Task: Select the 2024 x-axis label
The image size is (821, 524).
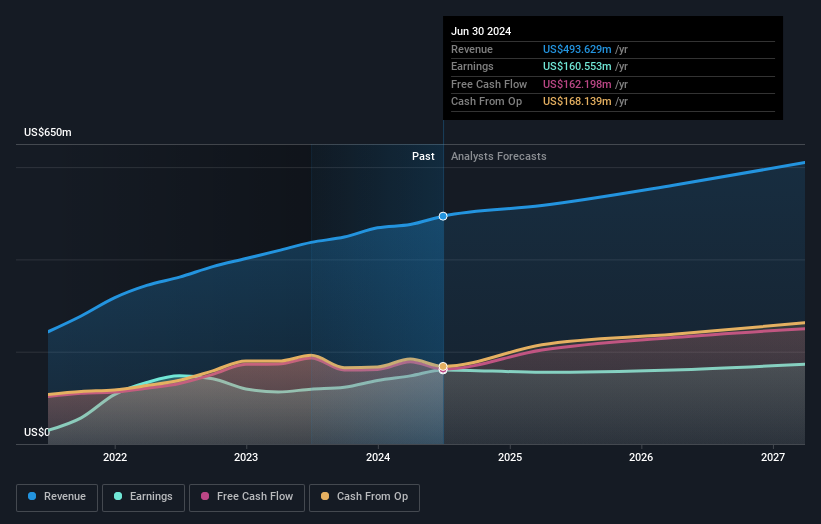Action: coord(378,458)
